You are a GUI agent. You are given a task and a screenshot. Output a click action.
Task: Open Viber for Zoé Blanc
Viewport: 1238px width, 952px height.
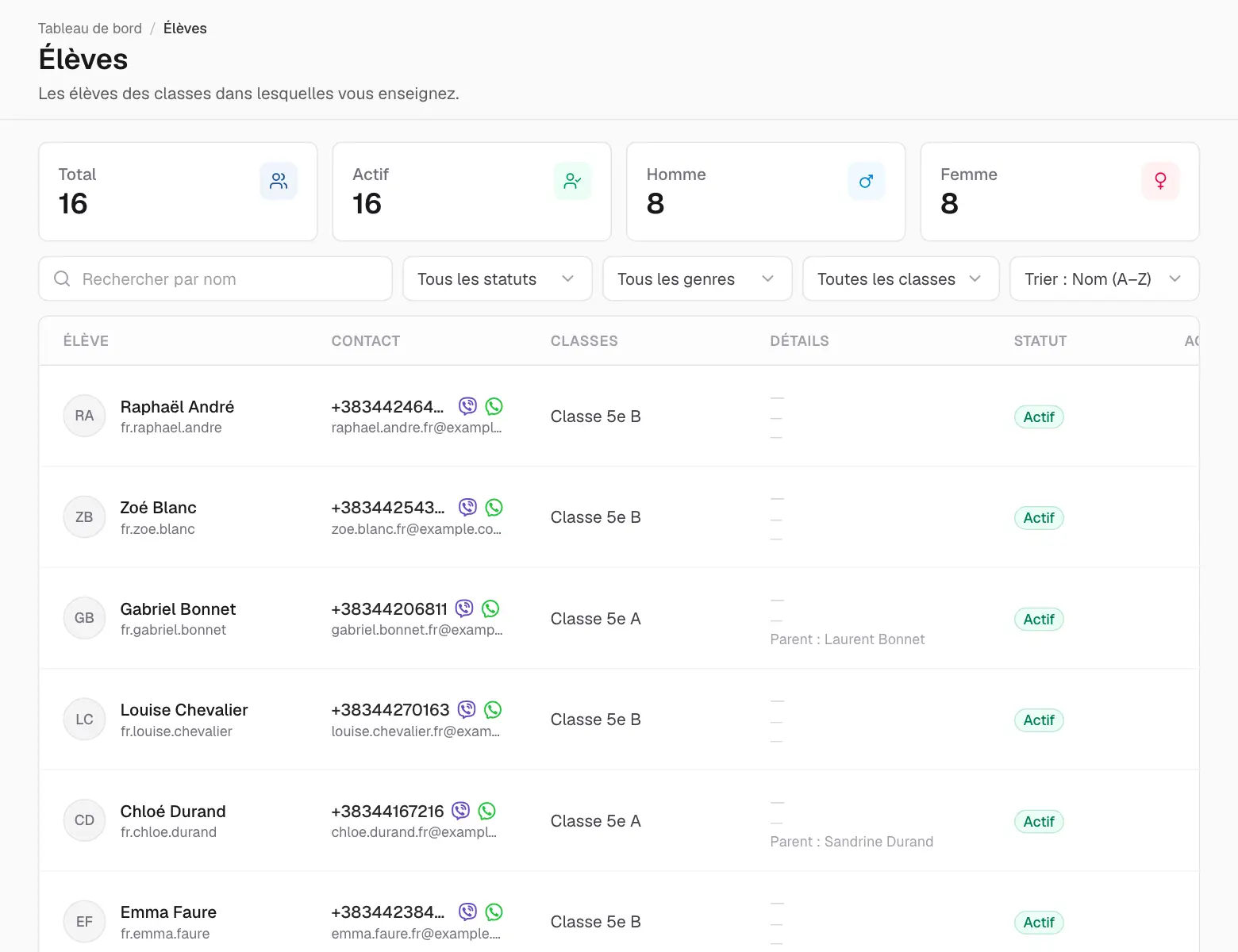[468, 507]
